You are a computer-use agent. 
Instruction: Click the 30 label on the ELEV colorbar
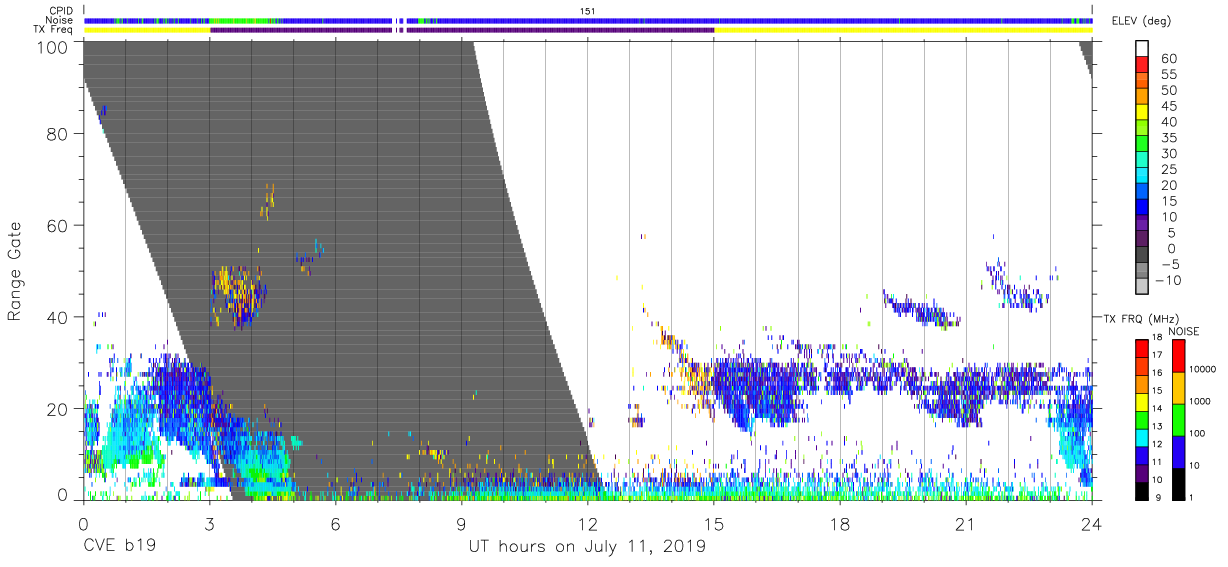1168,154
